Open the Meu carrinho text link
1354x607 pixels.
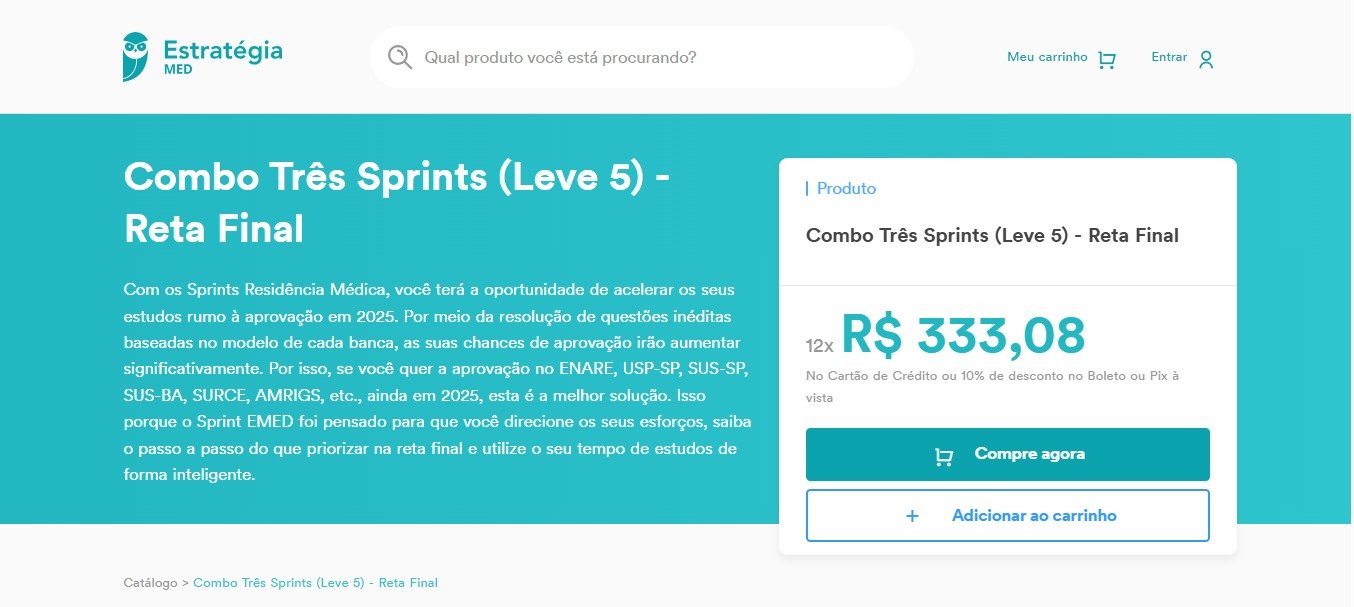[x=1046, y=57]
